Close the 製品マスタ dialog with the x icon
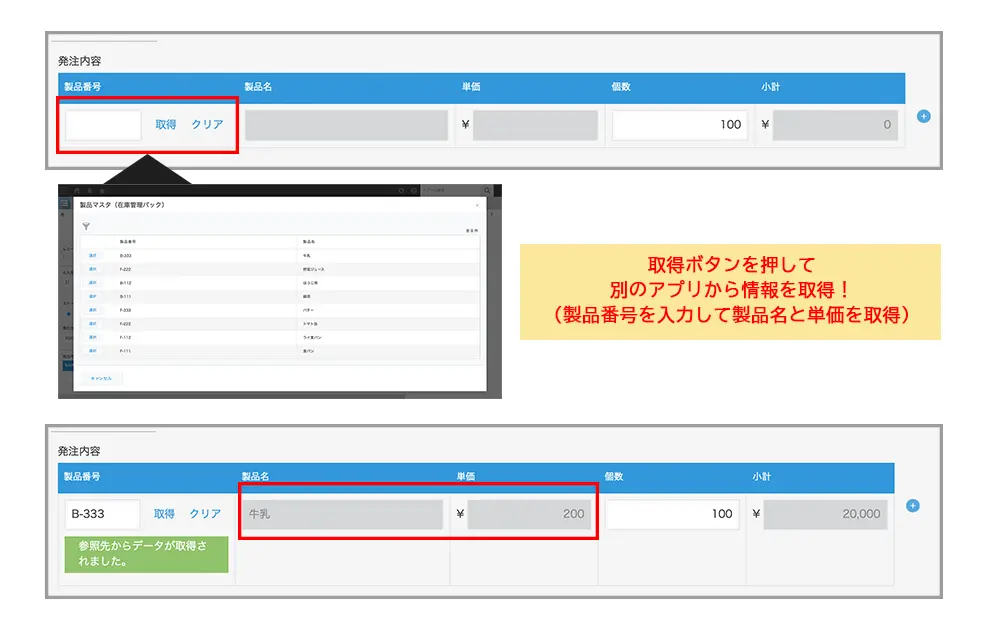990x627 pixels. click(x=477, y=205)
